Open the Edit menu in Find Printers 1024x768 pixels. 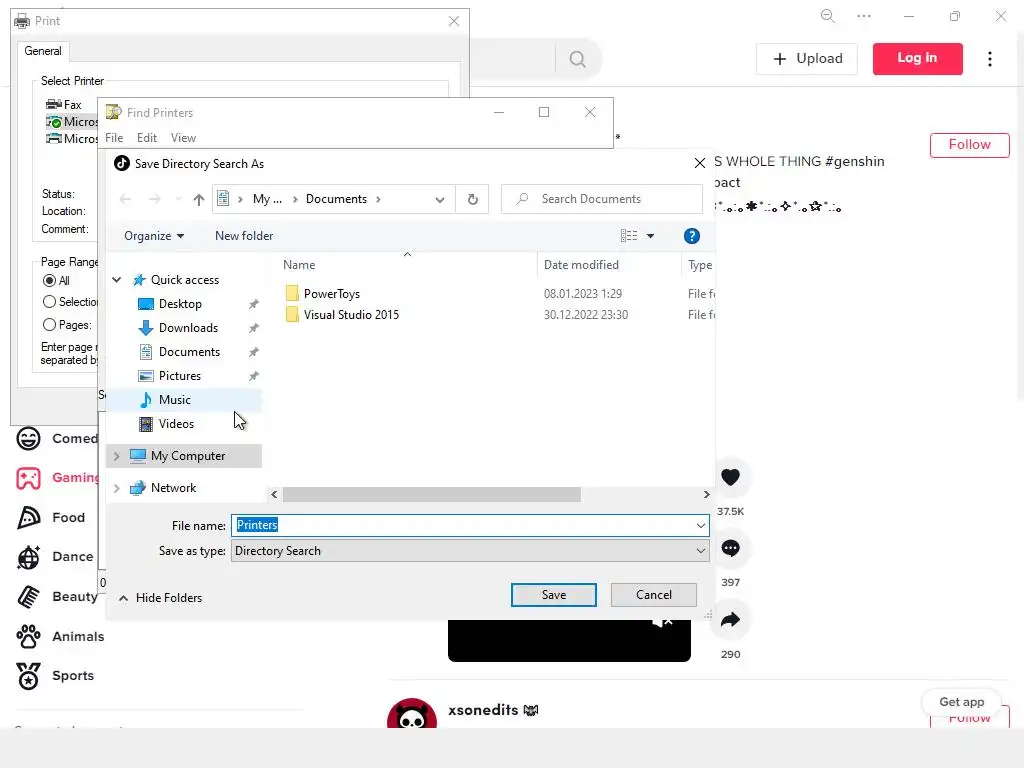coord(147,138)
